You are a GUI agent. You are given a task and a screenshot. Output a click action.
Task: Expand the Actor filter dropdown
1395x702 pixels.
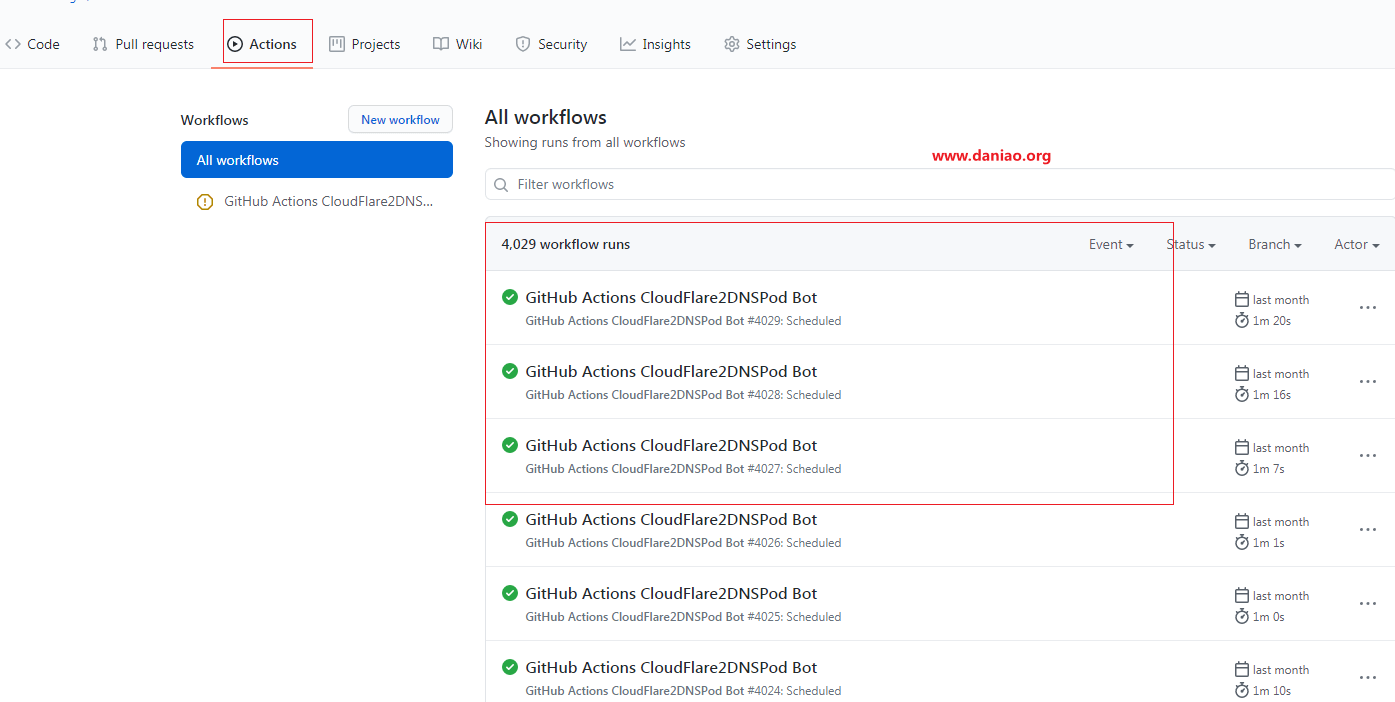click(x=1357, y=244)
